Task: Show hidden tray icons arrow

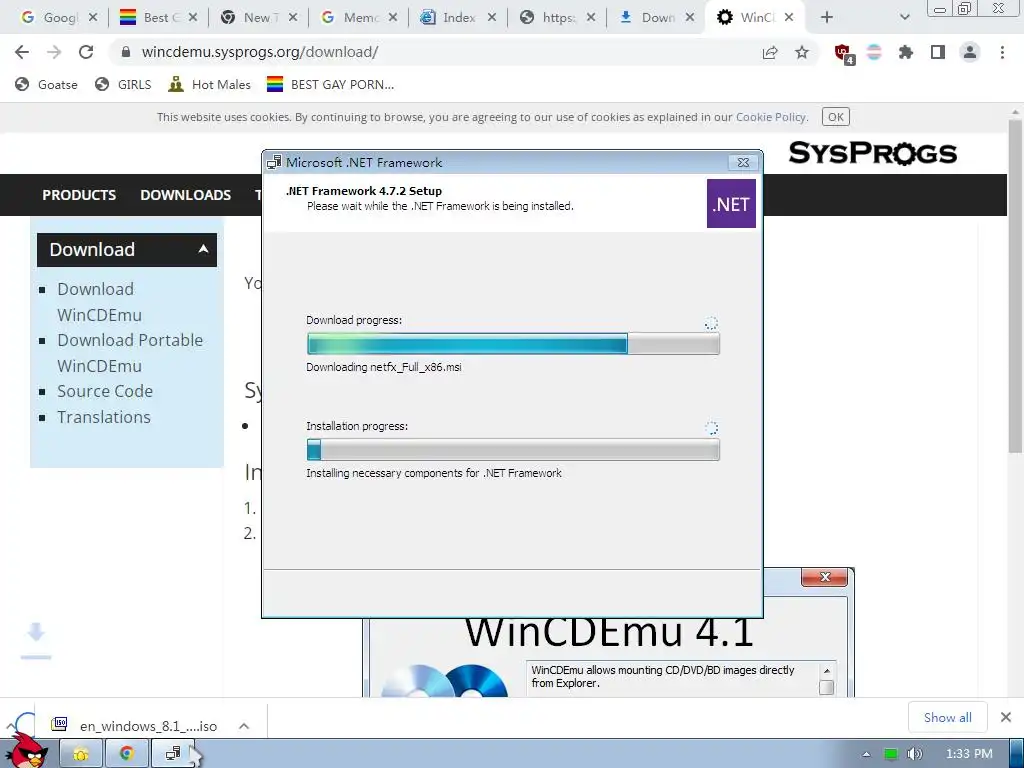Action: pyautogui.click(x=866, y=754)
